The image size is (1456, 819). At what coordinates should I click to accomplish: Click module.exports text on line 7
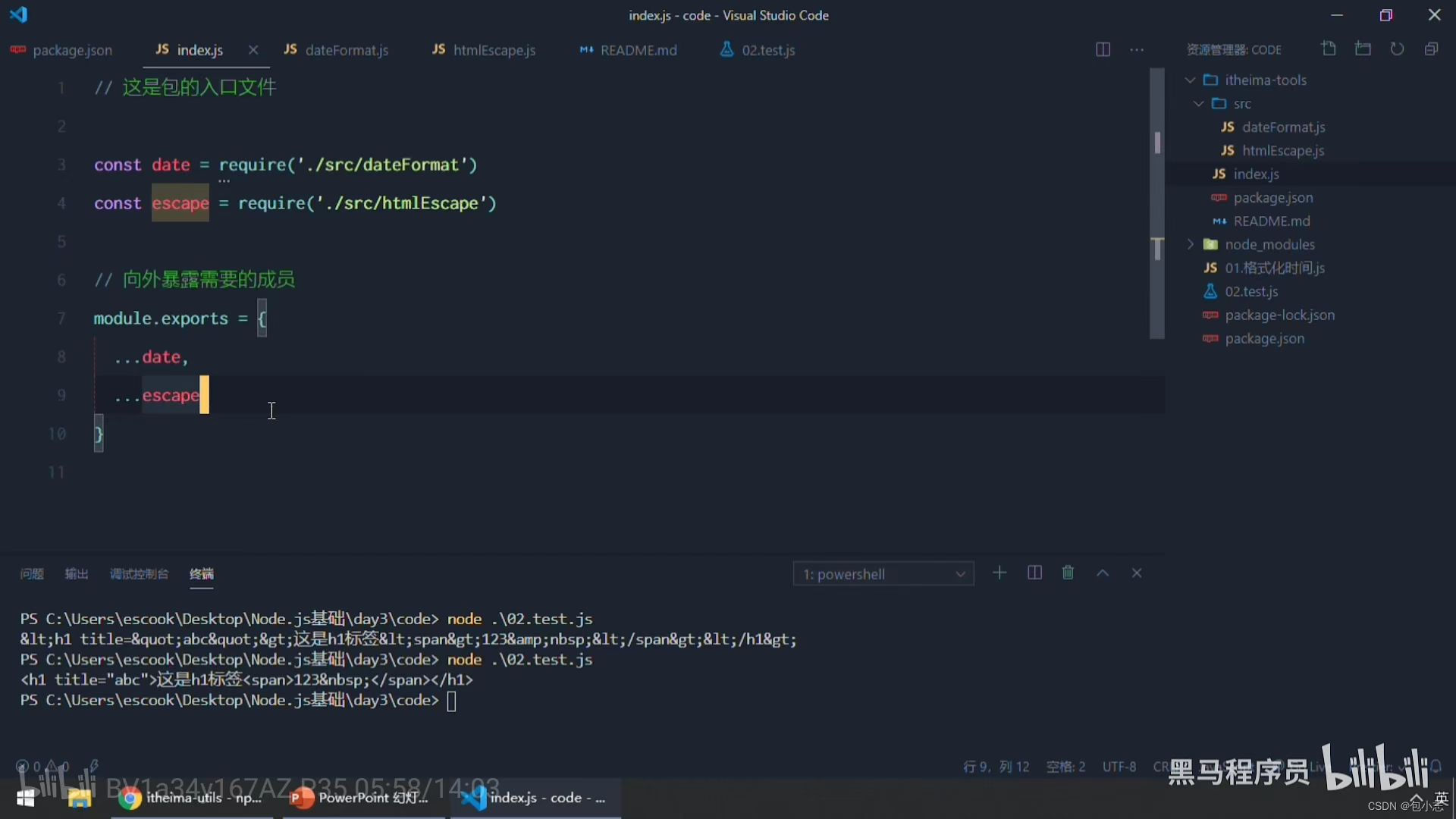(161, 318)
